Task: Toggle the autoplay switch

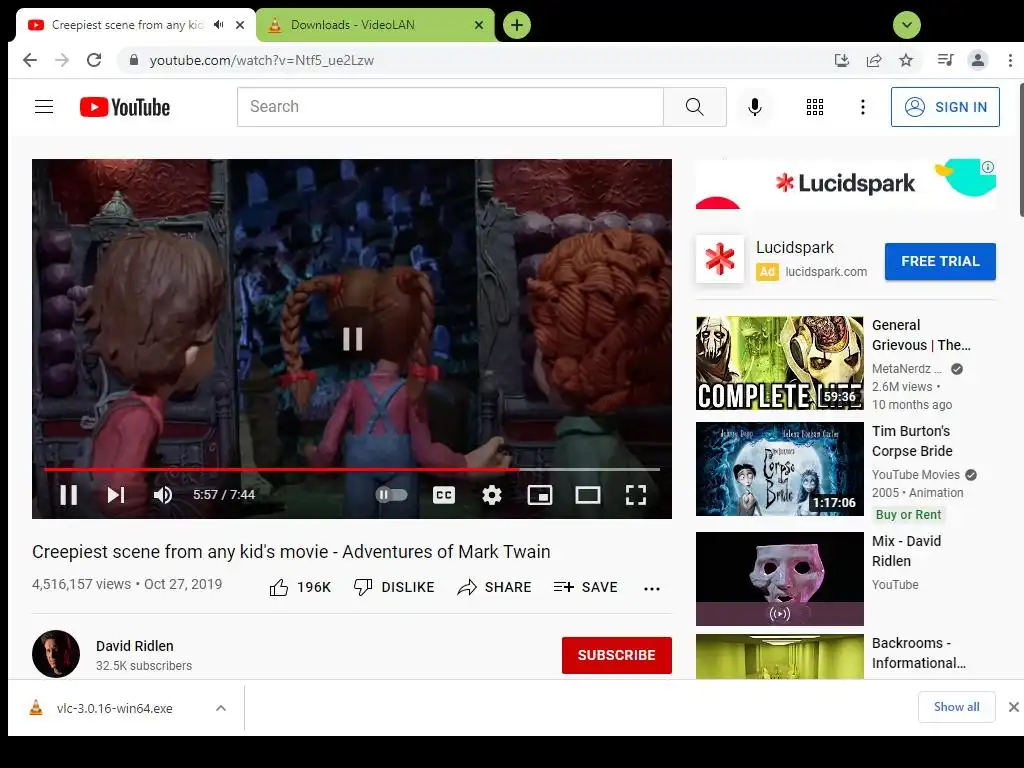Action: (392, 494)
